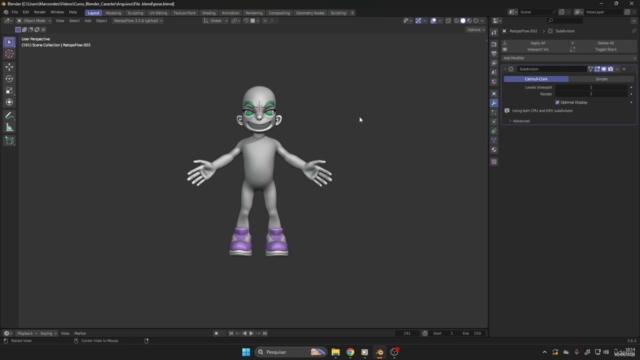The width and height of the screenshot is (640, 360).
Task: Open the Object Constraints properties tab
Action: pos(494,131)
